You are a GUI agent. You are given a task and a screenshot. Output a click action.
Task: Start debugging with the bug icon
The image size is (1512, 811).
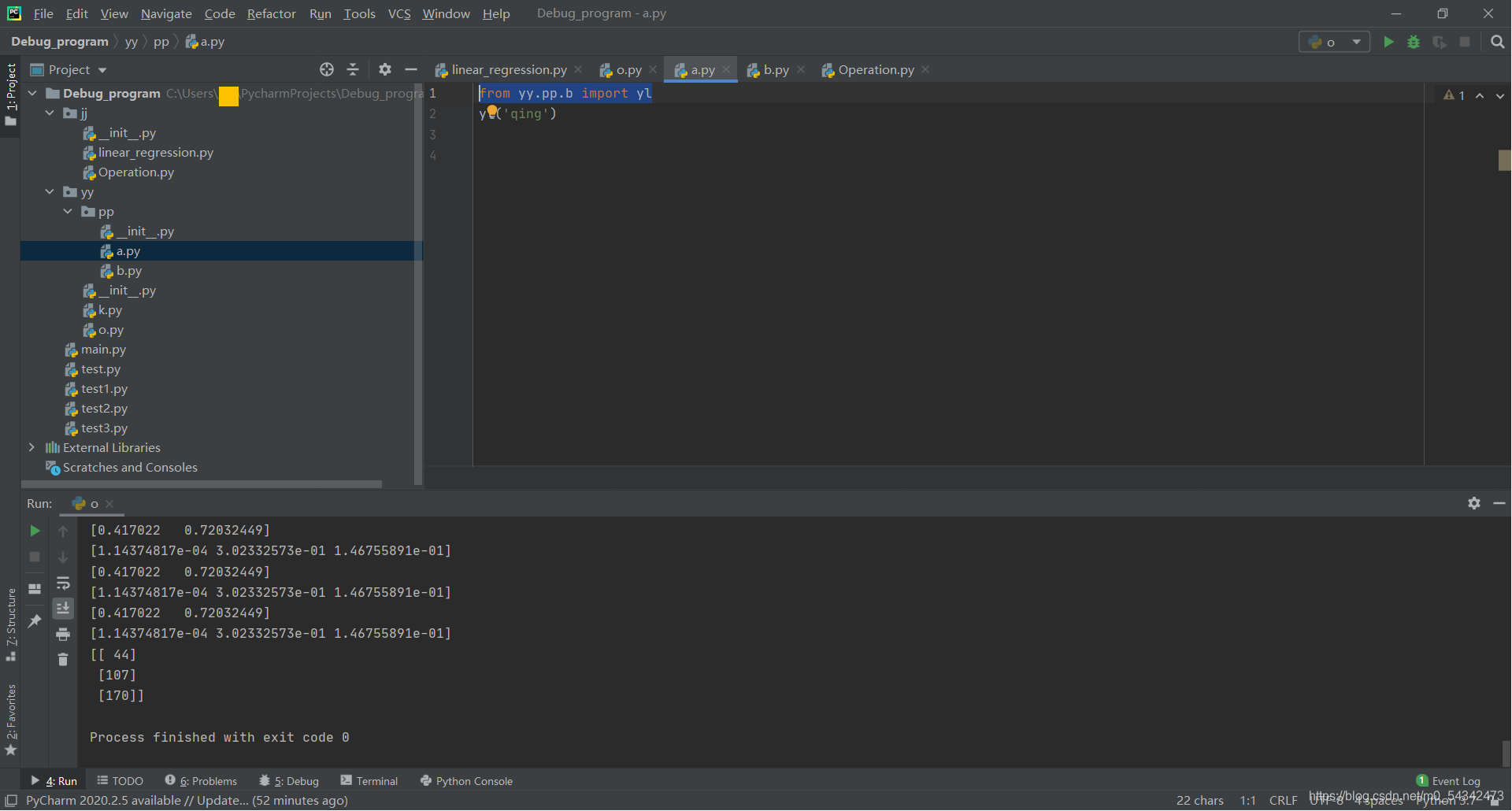click(x=1414, y=42)
